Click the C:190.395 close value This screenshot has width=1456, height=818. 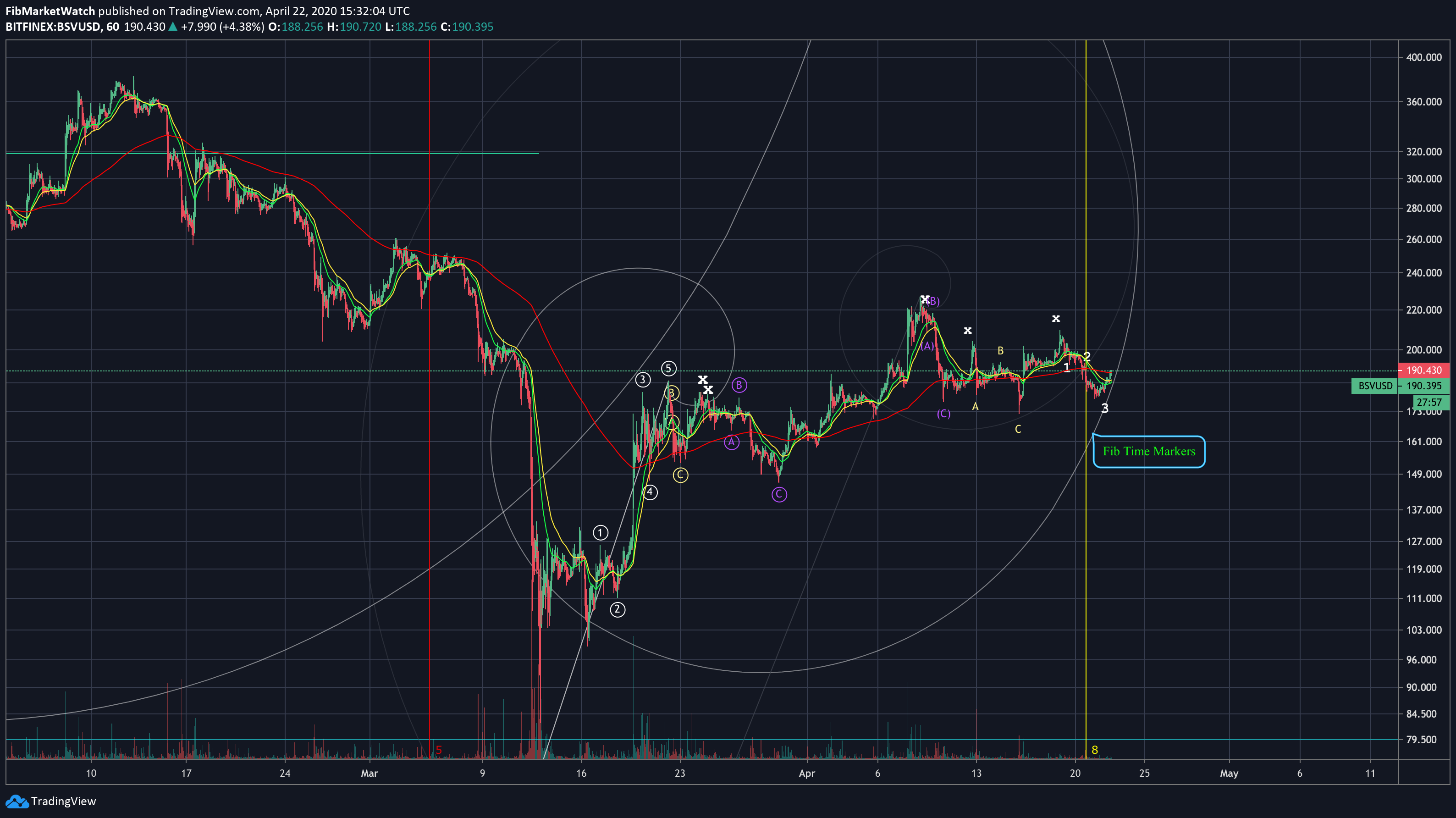point(467,27)
